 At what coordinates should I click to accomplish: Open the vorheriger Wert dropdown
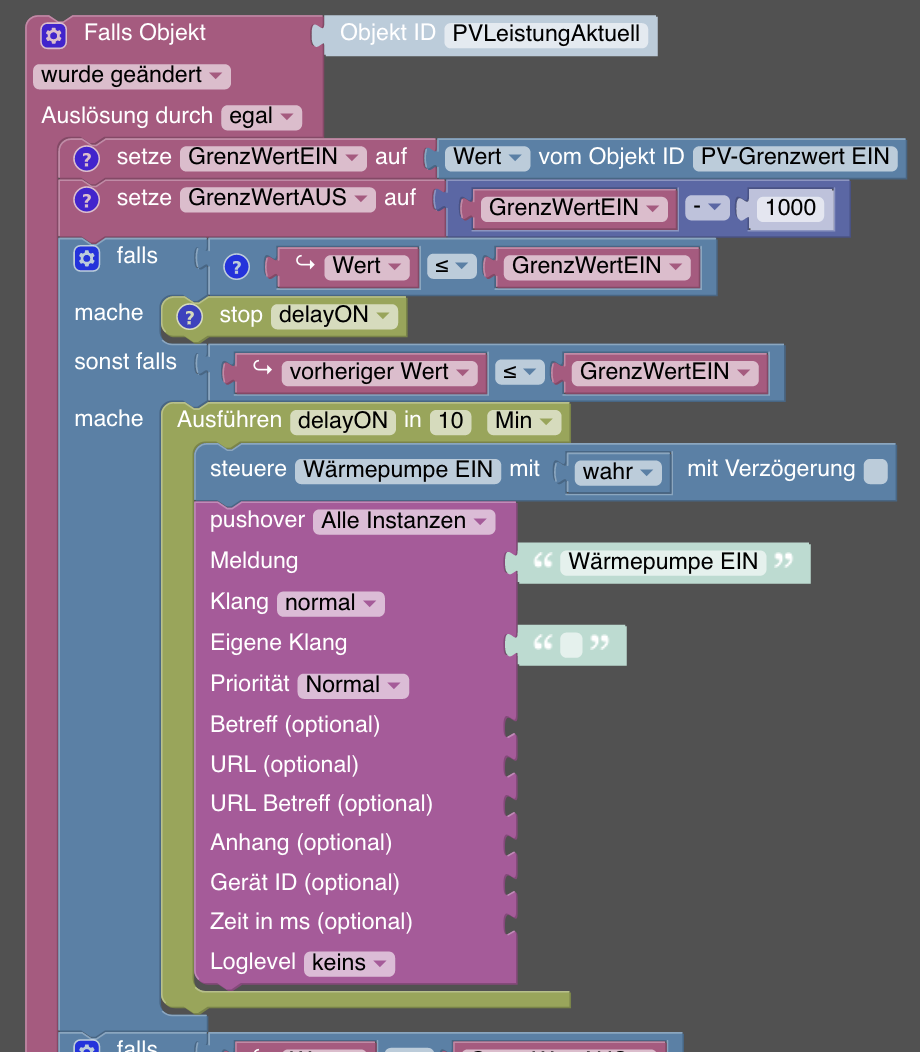[x=379, y=372]
